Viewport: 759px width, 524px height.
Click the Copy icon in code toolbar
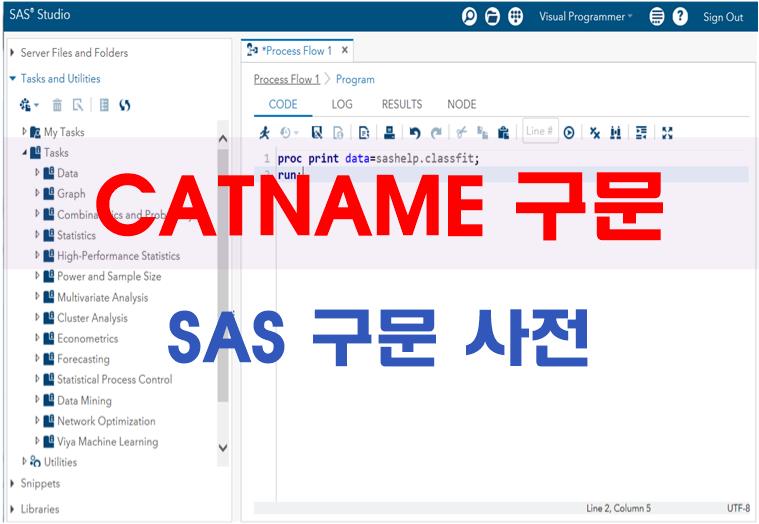click(x=482, y=132)
